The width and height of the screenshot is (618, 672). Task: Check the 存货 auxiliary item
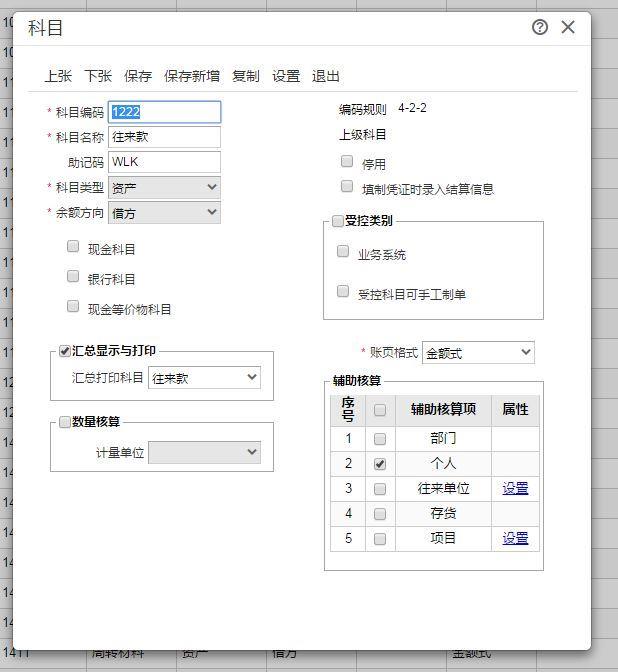pyautogui.click(x=380, y=513)
